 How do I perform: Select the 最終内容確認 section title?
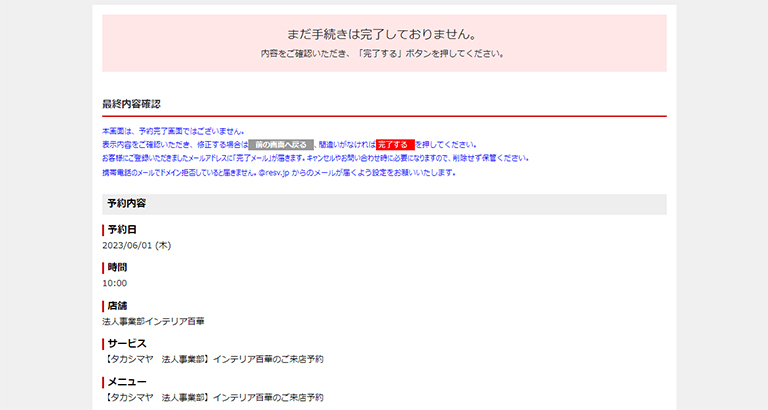[131, 104]
